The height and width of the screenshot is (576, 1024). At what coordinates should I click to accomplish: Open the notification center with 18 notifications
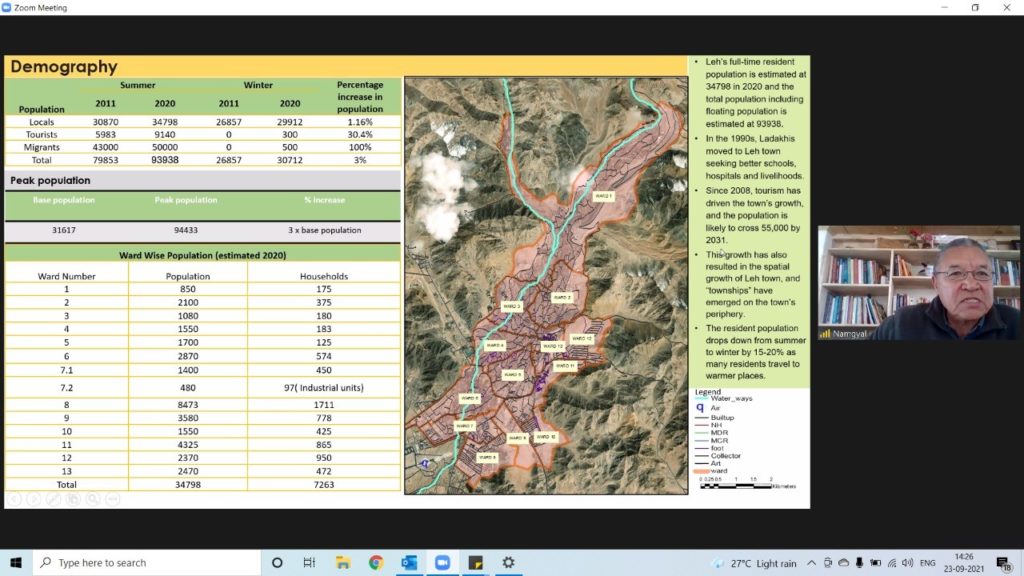pos(1004,563)
